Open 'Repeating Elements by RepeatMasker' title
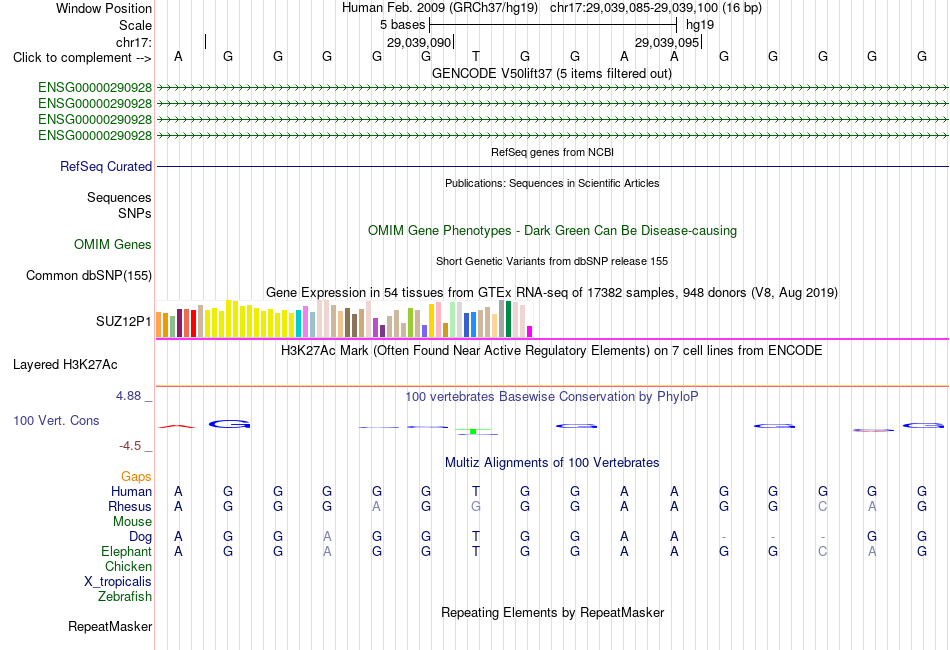The height and width of the screenshot is (650, 950). 552,613
